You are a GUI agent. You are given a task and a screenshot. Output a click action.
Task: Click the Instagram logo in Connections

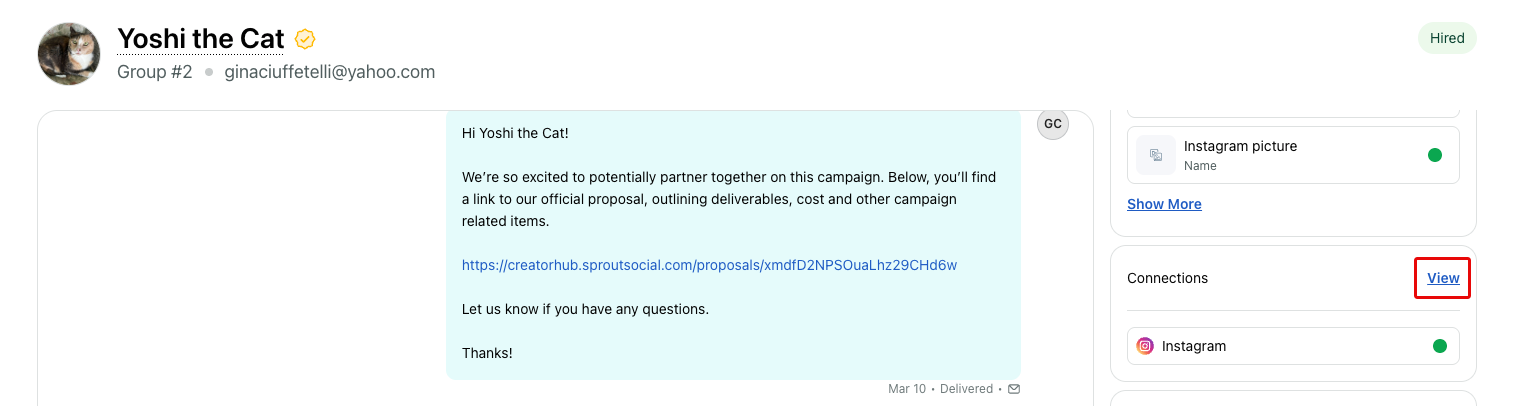pos(1146,346)
